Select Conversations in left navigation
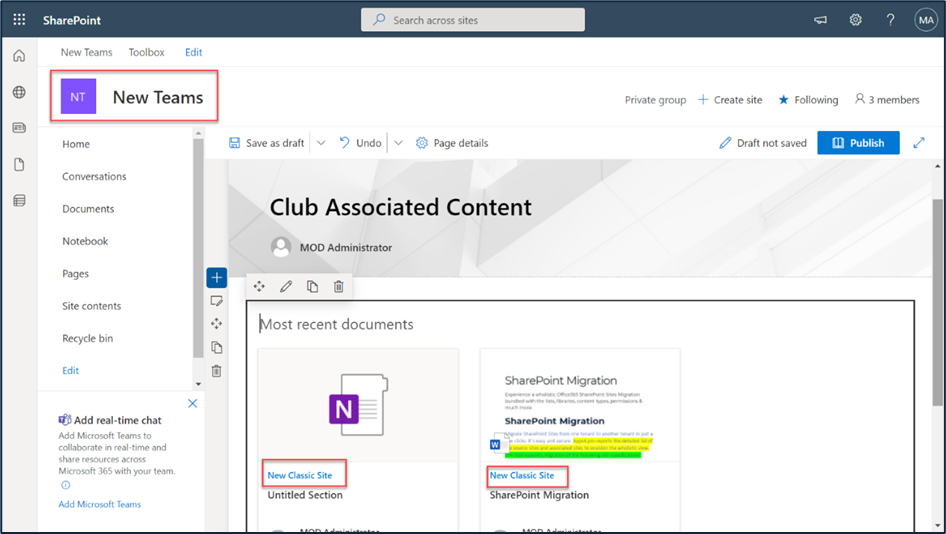Screen dimensions: 946x534 coord(94,176)
